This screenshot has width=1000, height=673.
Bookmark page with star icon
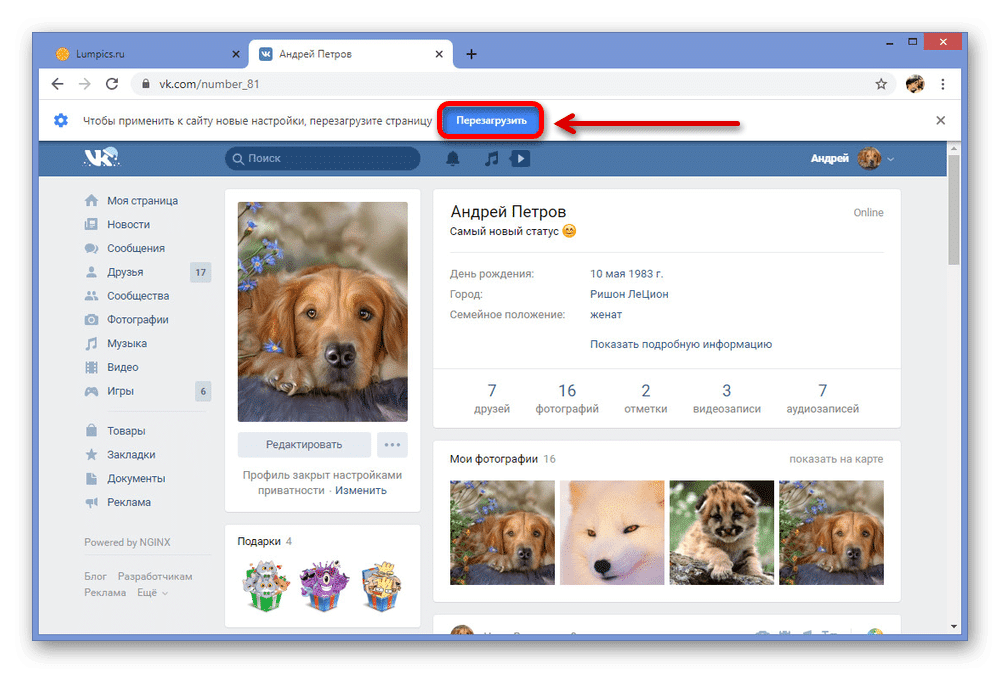881,85
